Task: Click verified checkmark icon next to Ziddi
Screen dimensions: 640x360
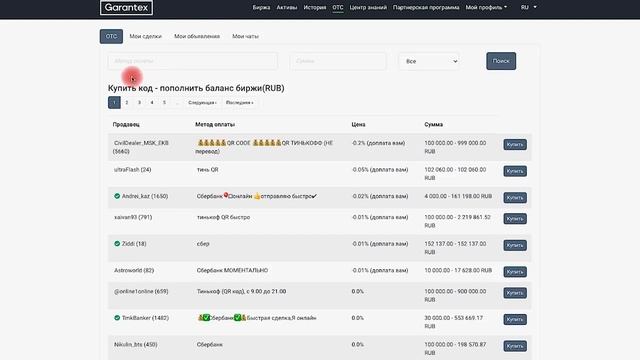Action: 117,244
